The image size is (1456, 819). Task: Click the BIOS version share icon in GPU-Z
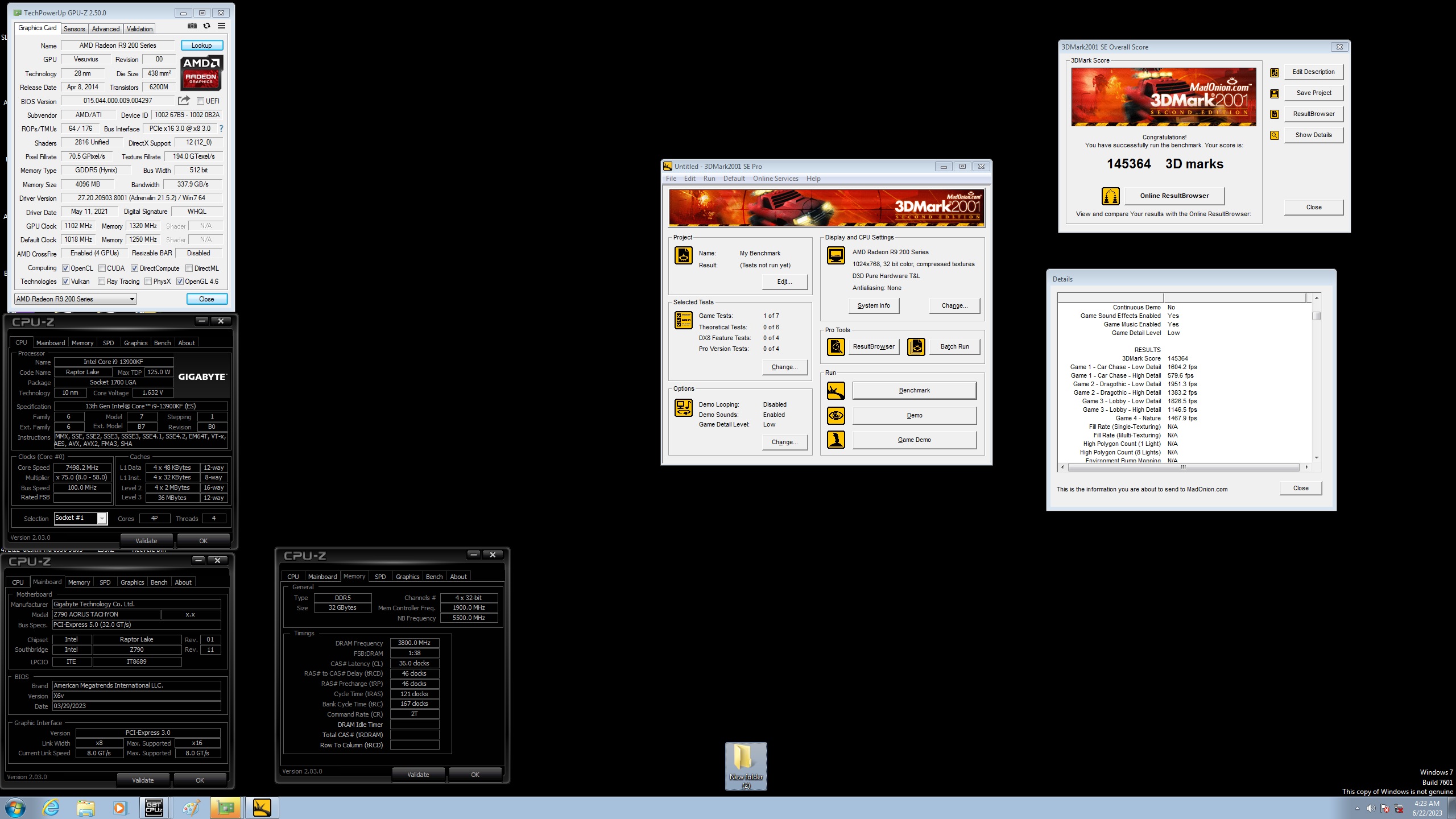[x=184, y=101]
